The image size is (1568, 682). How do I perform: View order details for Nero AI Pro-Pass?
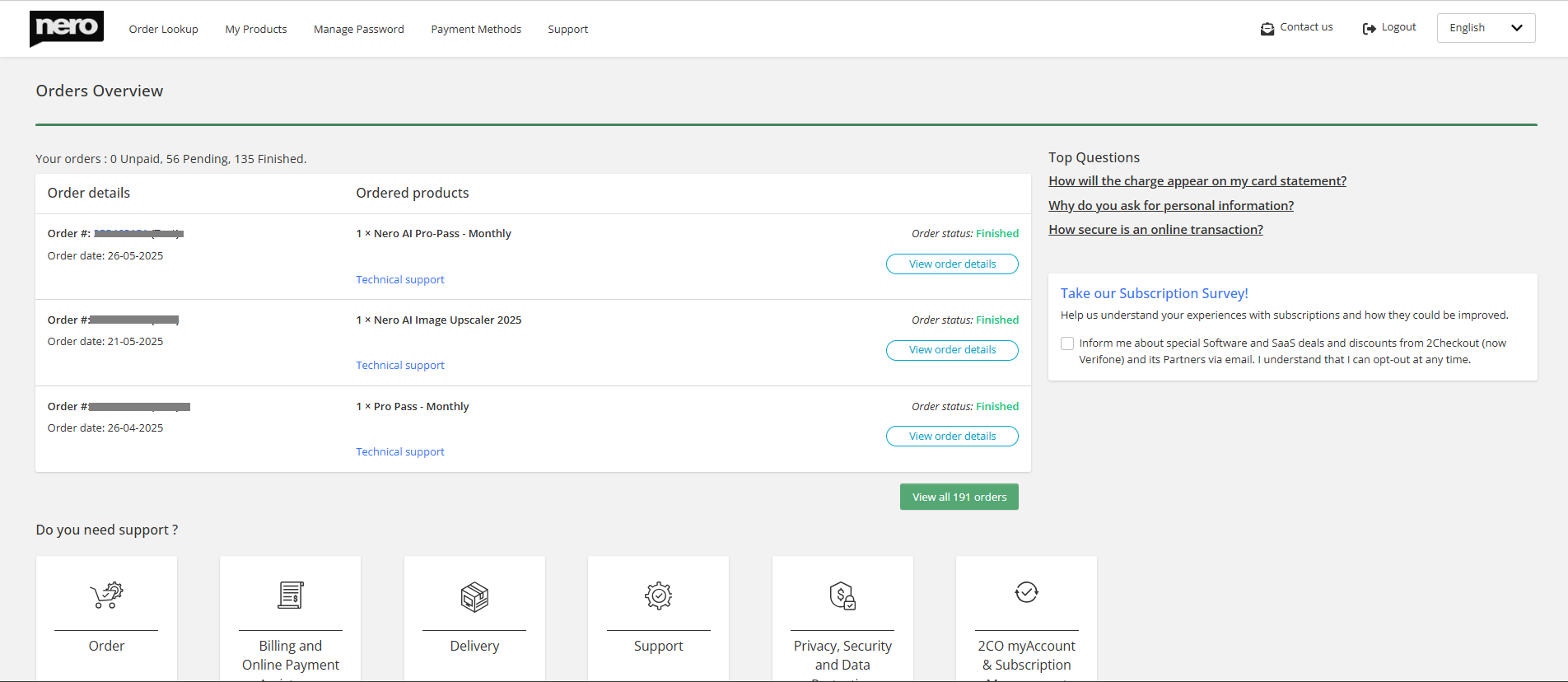[952, 264]
